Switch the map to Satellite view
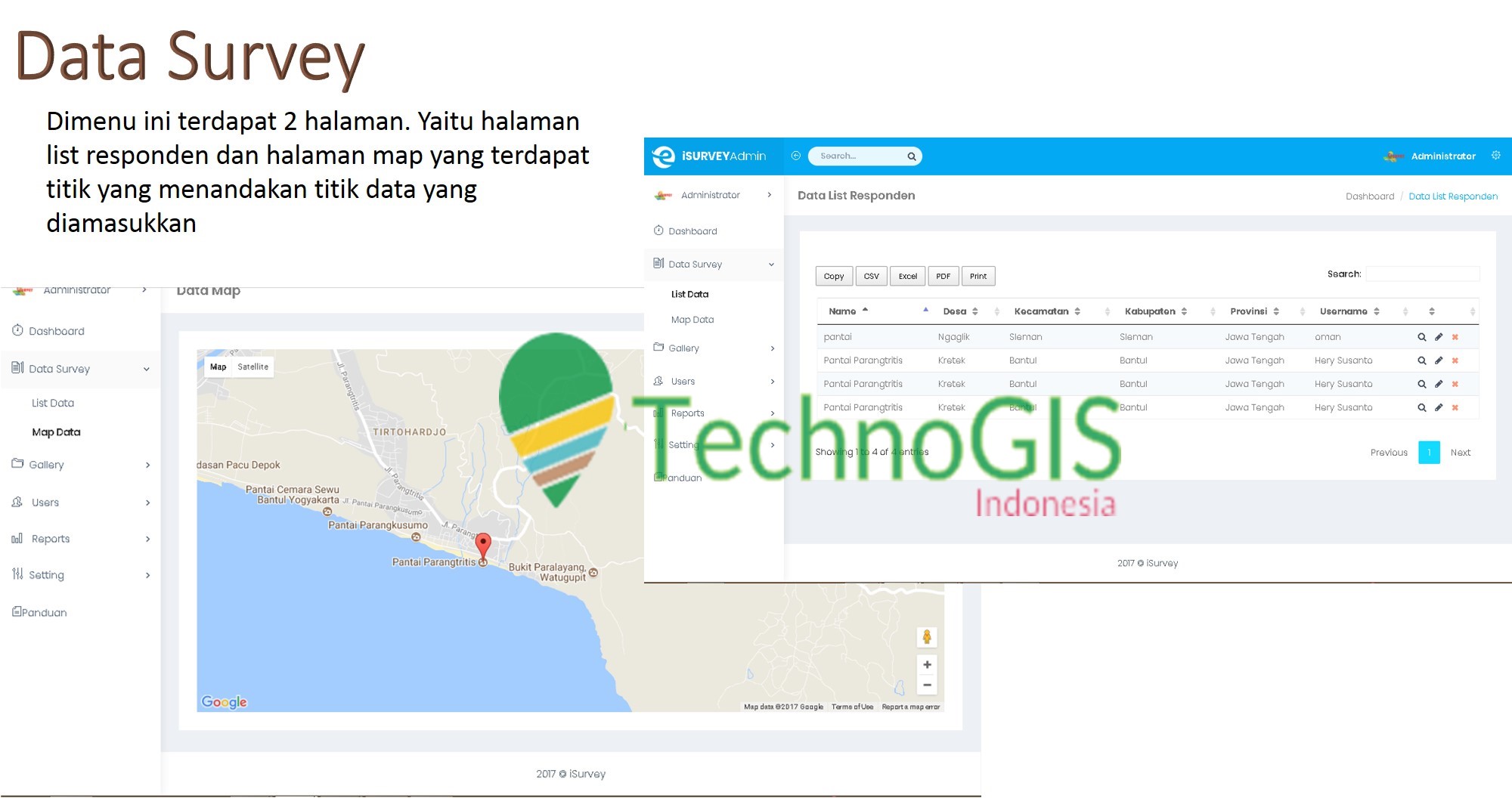The image size is (1512, 798). [x=253, y=367]
